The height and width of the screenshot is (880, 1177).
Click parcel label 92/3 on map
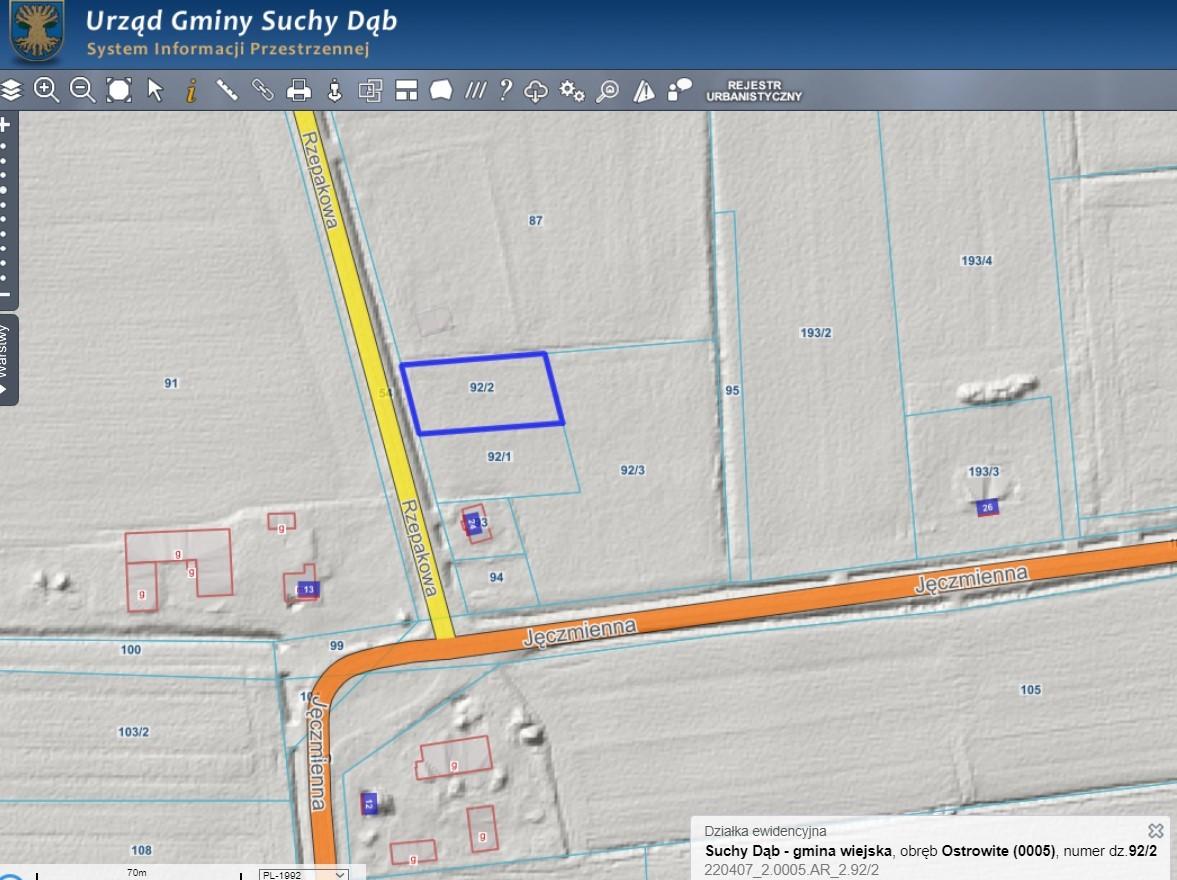[632, 470]
